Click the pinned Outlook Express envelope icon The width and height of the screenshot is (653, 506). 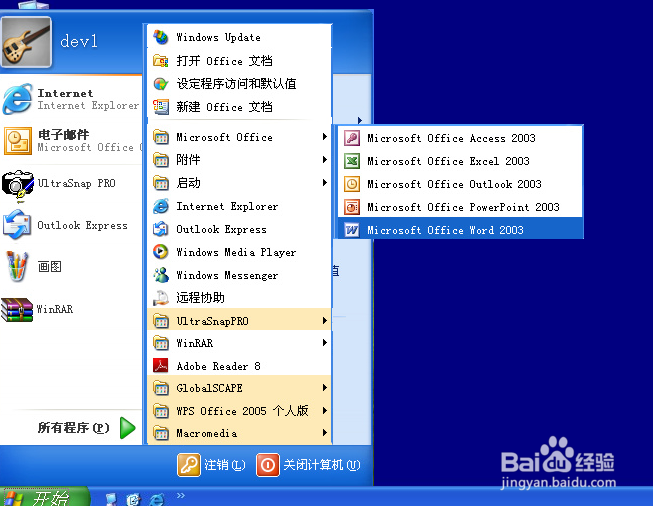(17, 225)
